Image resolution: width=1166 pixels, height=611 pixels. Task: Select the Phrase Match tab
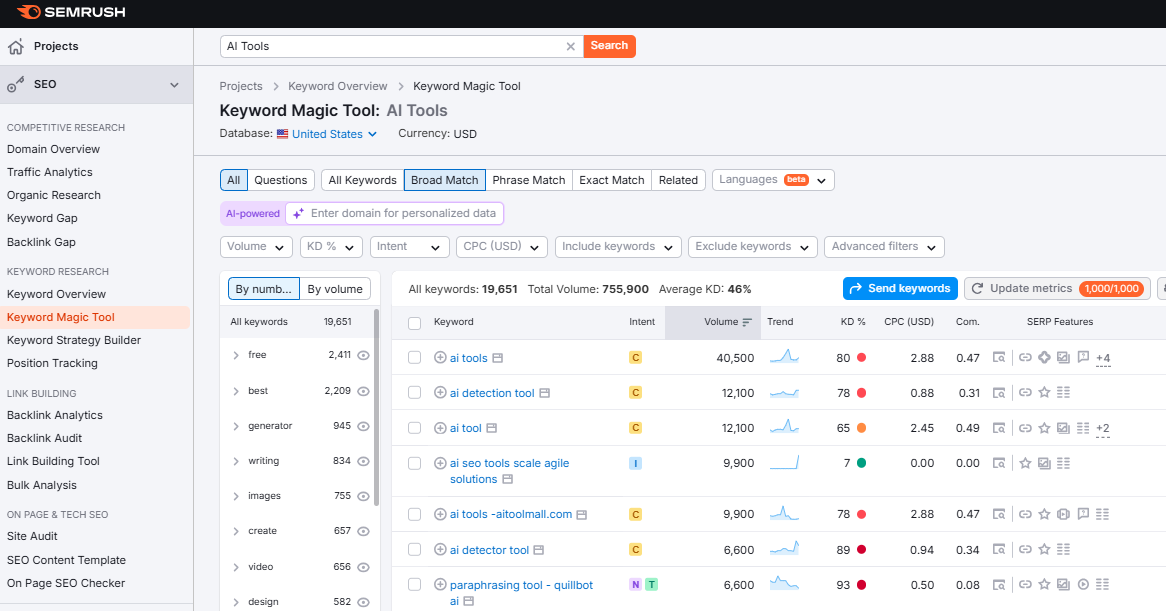[x=529, y=180]
